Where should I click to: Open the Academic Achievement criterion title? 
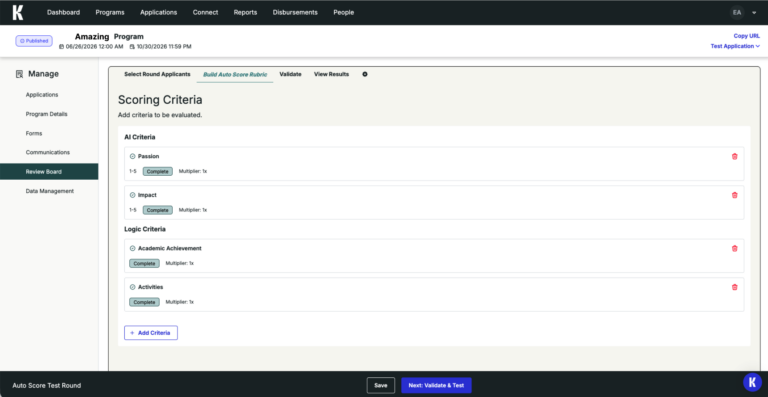[169, 249]
